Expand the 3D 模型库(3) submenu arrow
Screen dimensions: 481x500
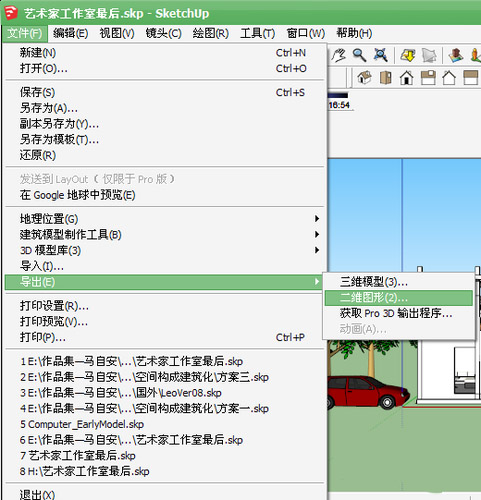(317, 250)
